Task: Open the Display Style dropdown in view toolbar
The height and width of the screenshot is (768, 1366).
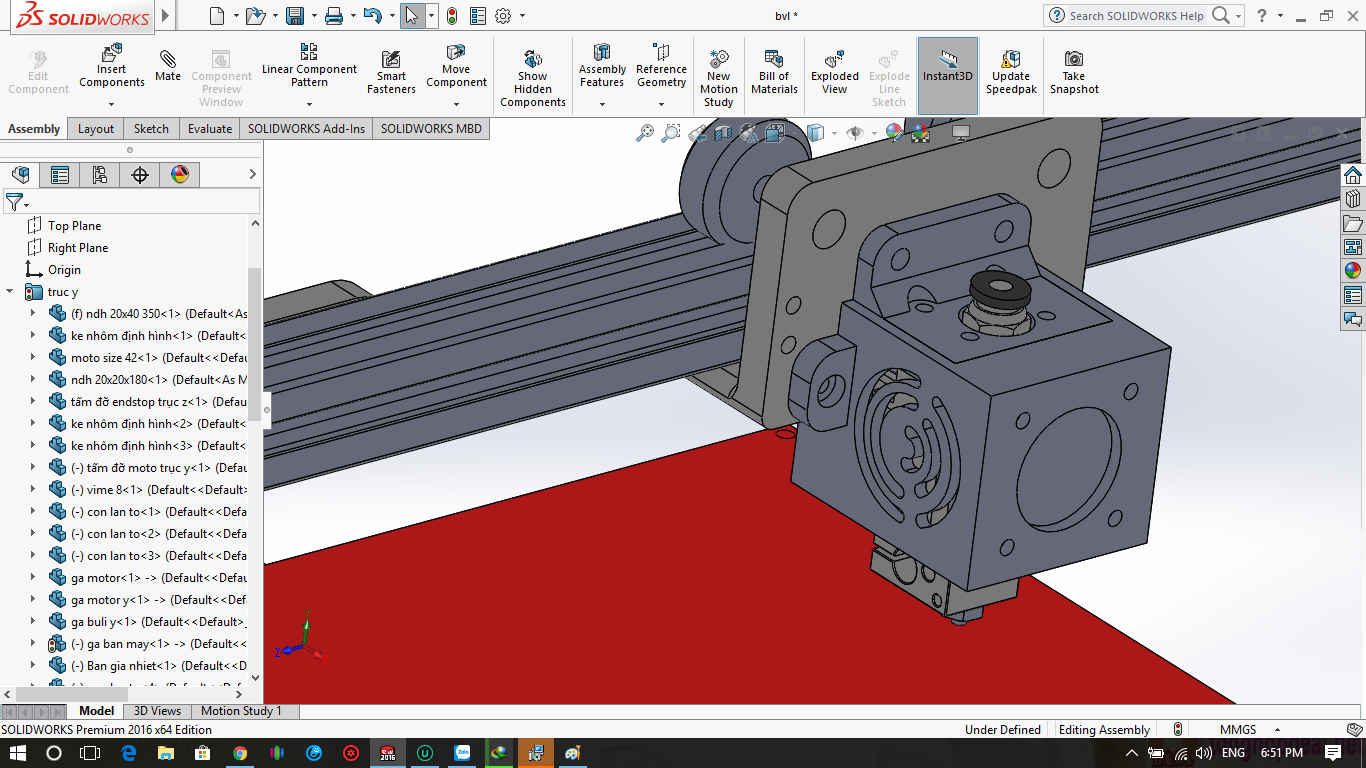Action: point(833,133)
